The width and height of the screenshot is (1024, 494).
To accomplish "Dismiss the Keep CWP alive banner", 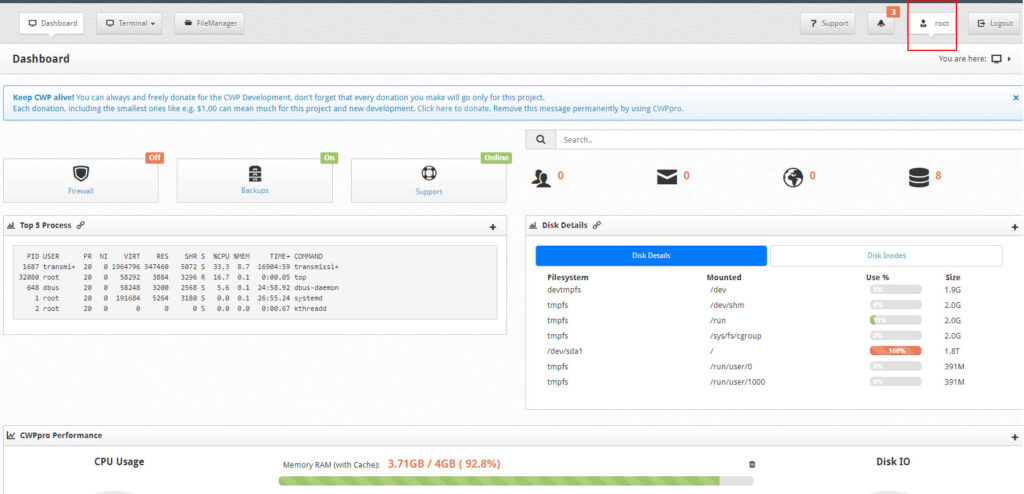I will 1015,97.
